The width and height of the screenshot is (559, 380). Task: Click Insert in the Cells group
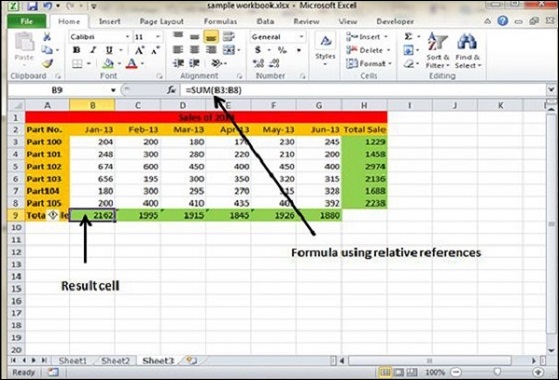tap(366, 37)
